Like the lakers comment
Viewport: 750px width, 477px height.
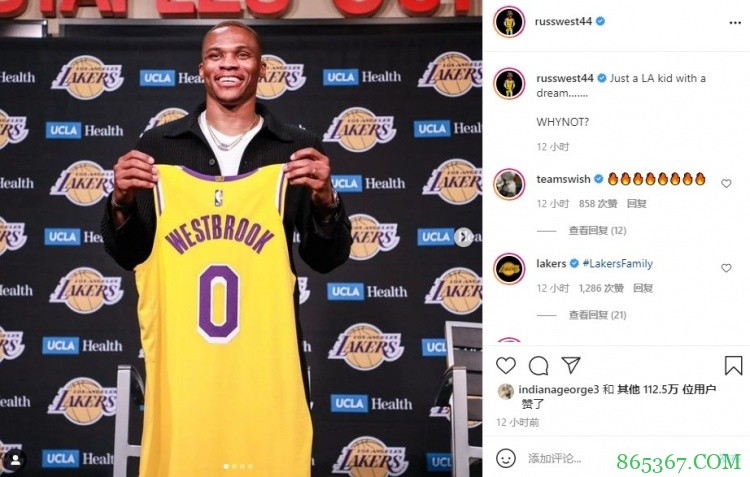click(x=726, y=268)
